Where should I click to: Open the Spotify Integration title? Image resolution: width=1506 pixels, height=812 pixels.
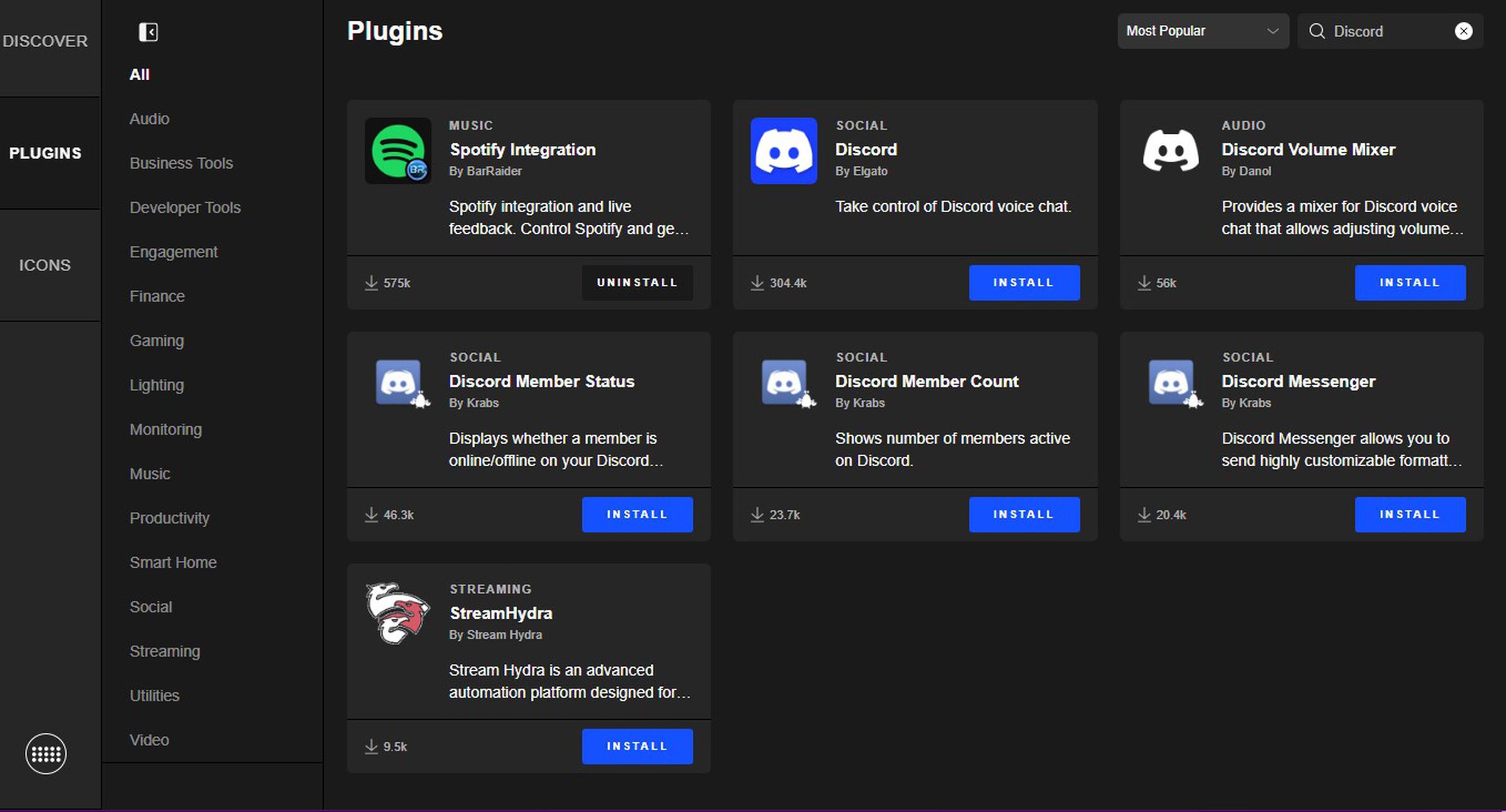[523, 150]
